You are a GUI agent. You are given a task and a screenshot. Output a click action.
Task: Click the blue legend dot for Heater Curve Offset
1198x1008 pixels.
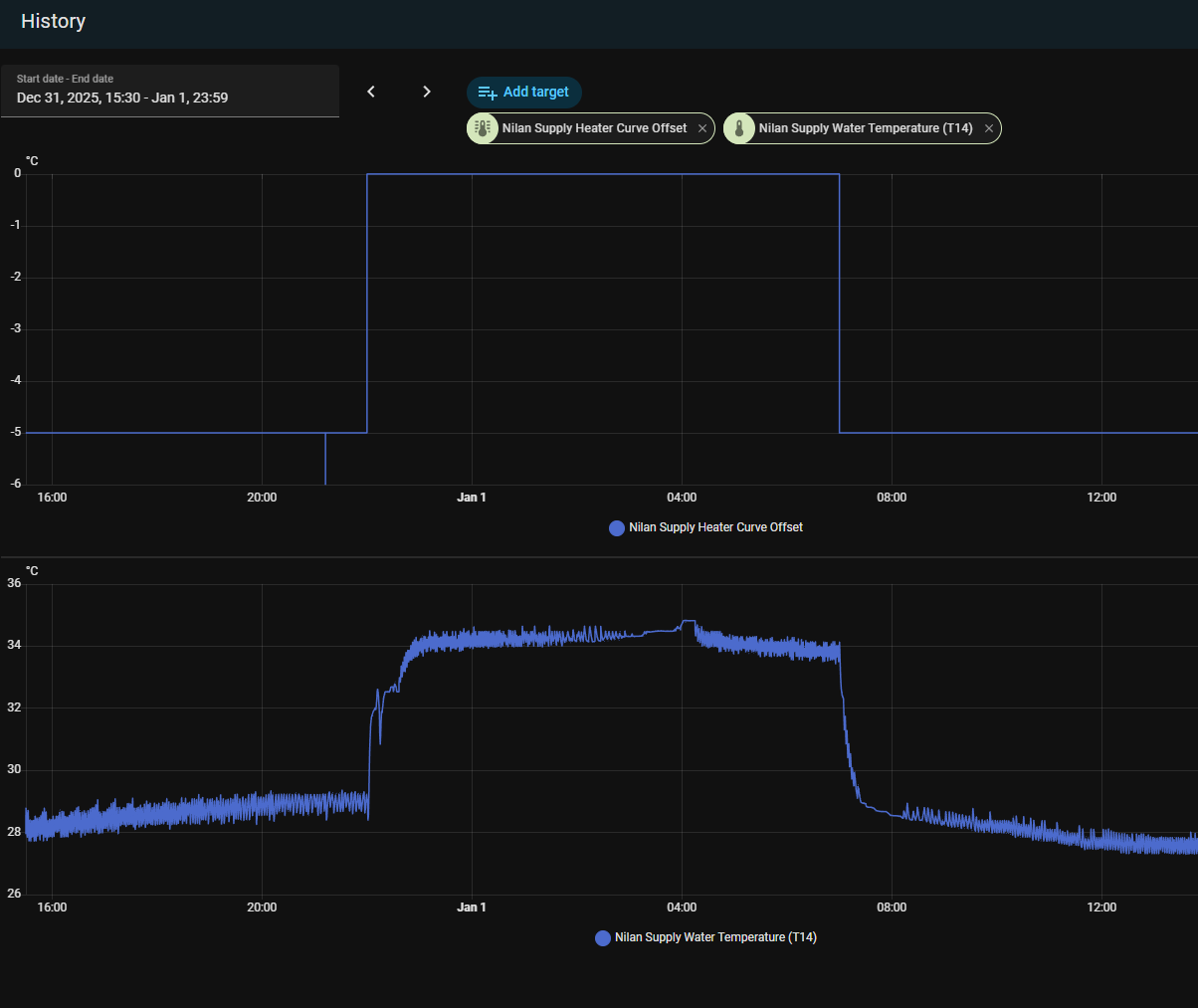pos(617,528)
